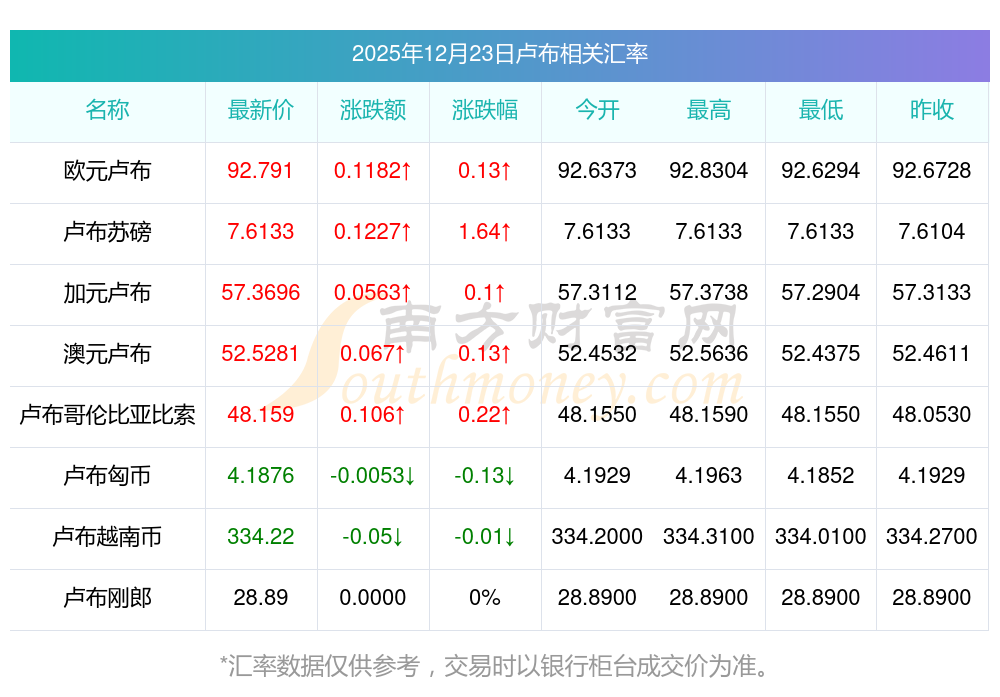The width and height of the screenshot is (1000, 697).
Task: Select opening price 334.2000
Action: click(x=597, y=536)
